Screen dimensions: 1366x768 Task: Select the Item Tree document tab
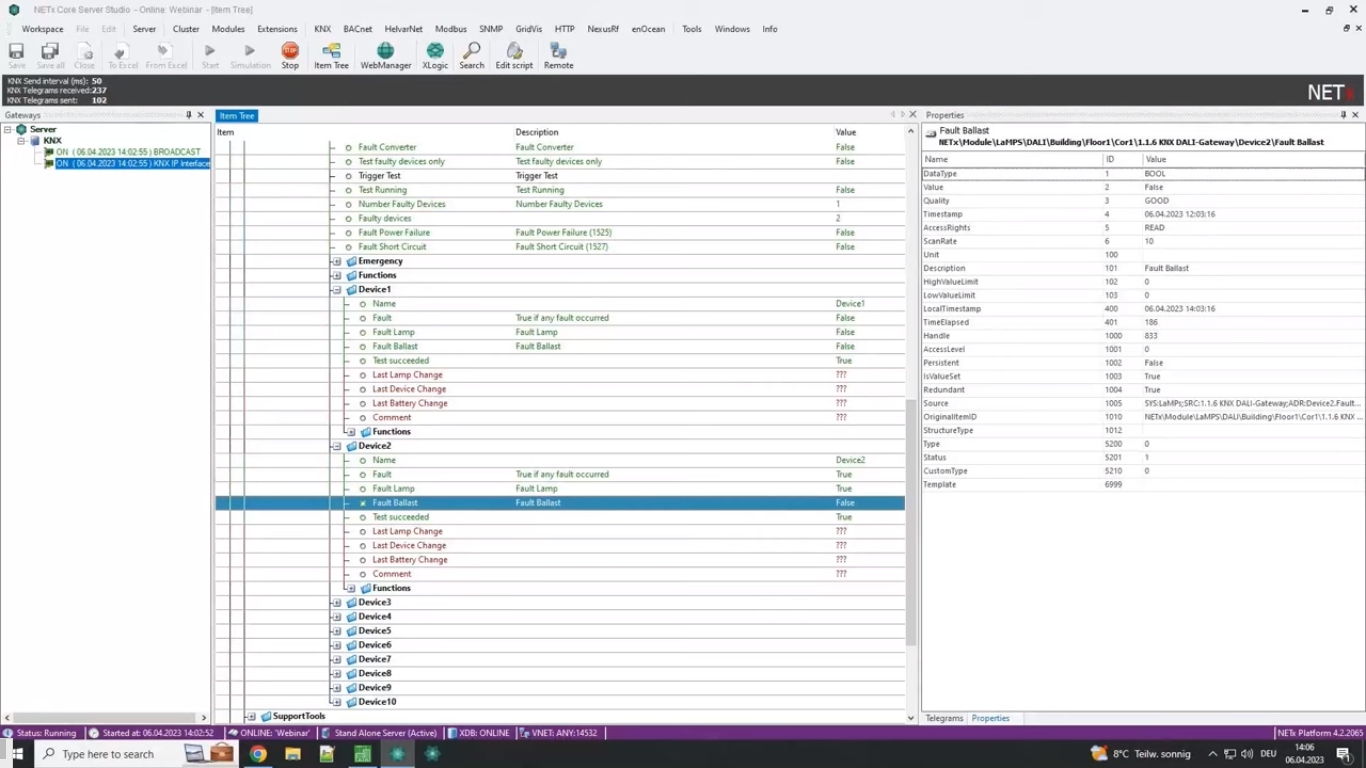click(x=237, y=116)
